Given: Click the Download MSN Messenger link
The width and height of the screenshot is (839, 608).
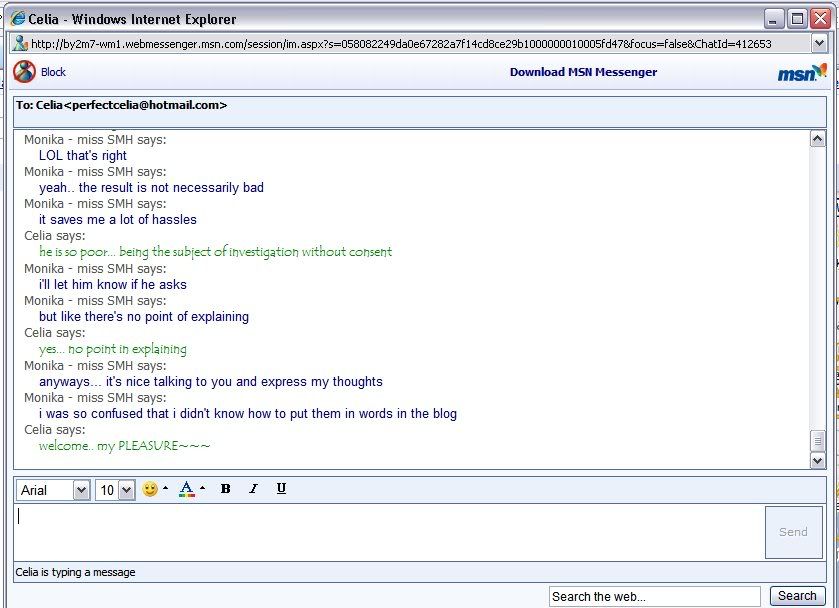Looking at the screenshot, I should 583,72.
